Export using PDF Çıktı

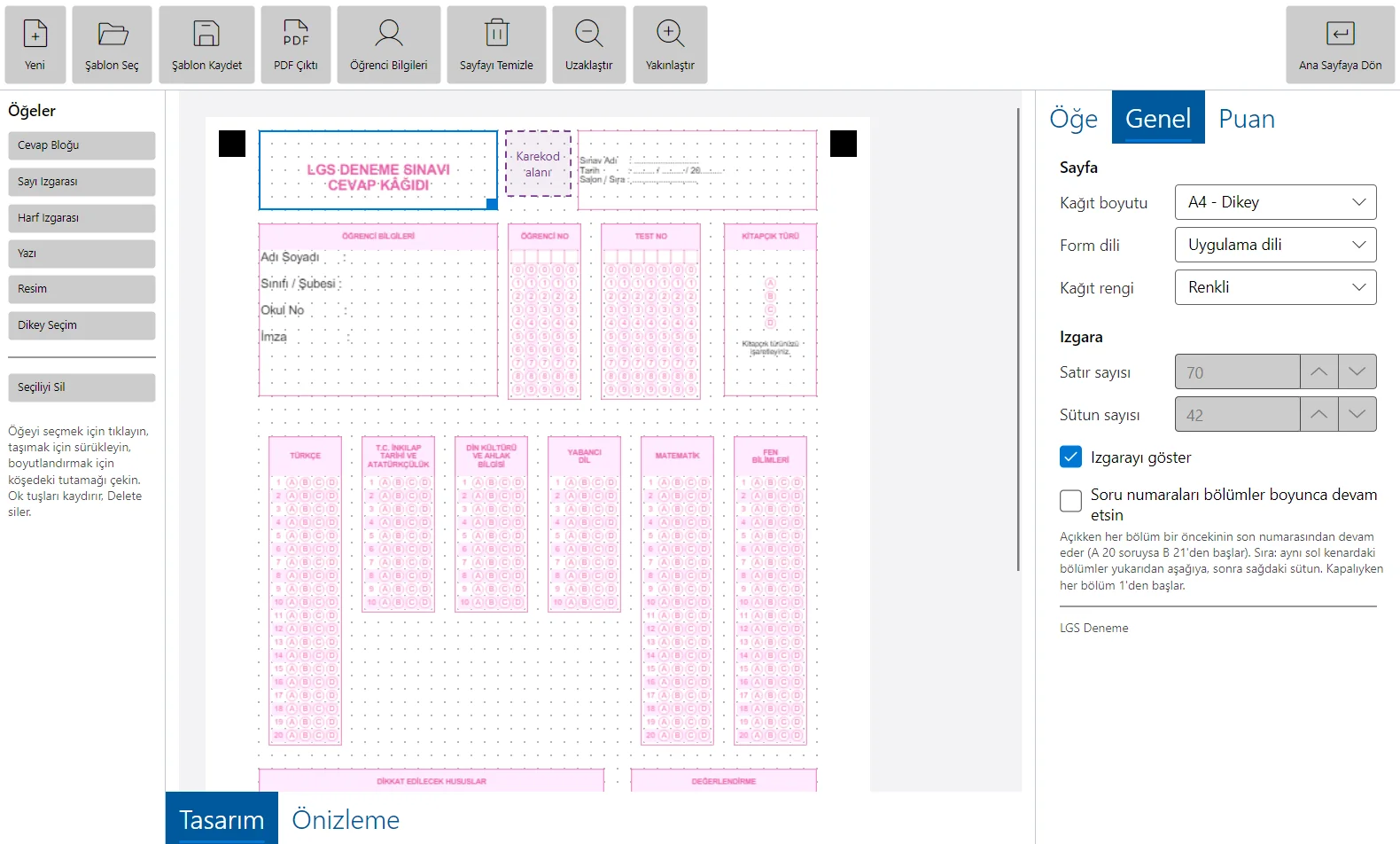tap(296, 45)
